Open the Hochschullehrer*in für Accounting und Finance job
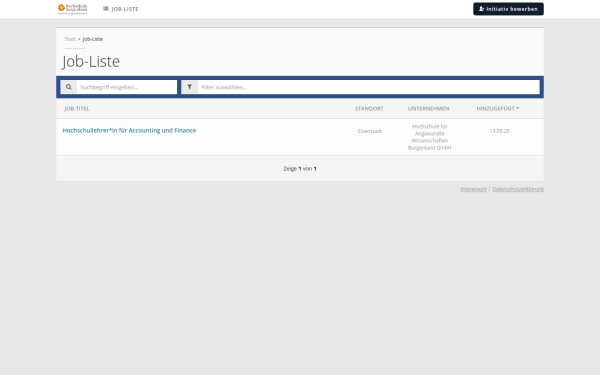This screenshot has width=600, height=375. pyautogui.click(x=129, y=130)
